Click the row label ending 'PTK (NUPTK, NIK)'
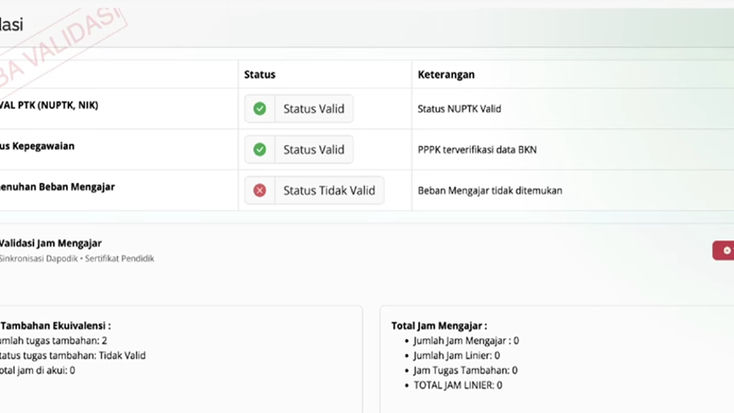This screenshot has height=413, width=734. tap(49, 105)
